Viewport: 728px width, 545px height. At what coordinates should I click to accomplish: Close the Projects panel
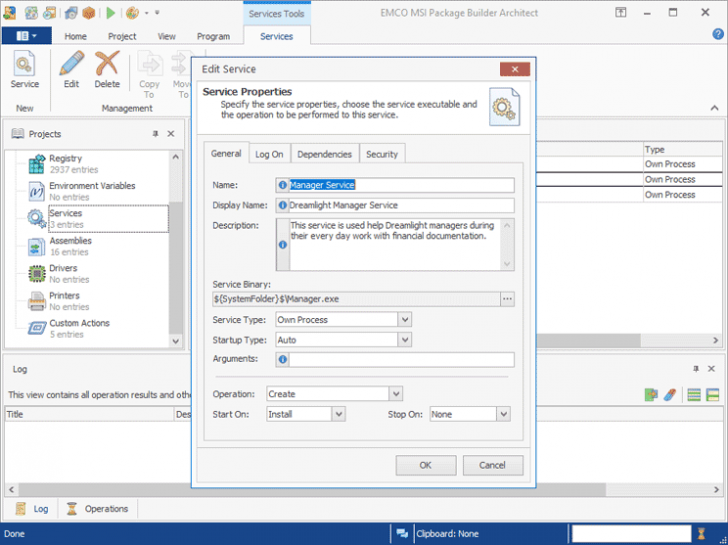(x=171, y=134)
